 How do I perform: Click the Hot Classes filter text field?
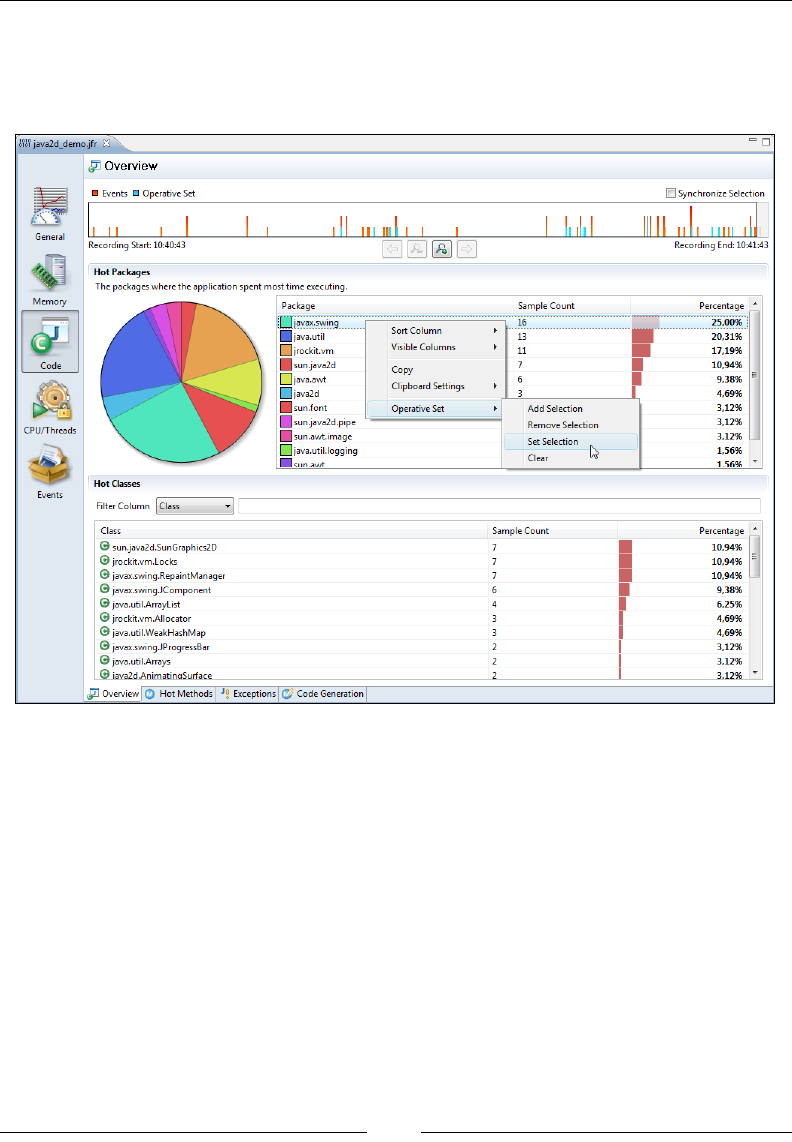pos(499,505)
